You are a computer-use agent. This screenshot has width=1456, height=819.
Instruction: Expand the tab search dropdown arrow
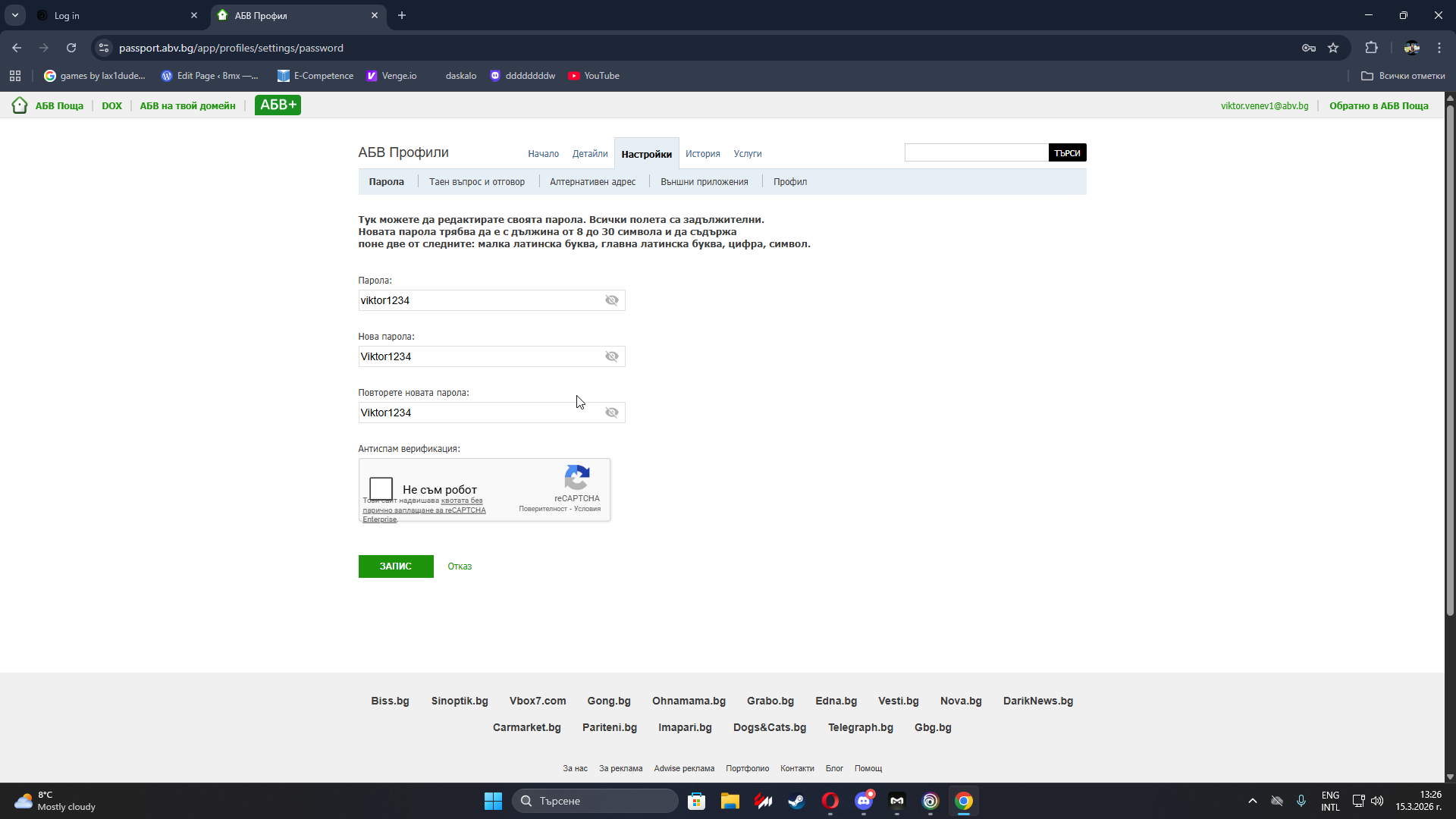click(x=15, y=15)
